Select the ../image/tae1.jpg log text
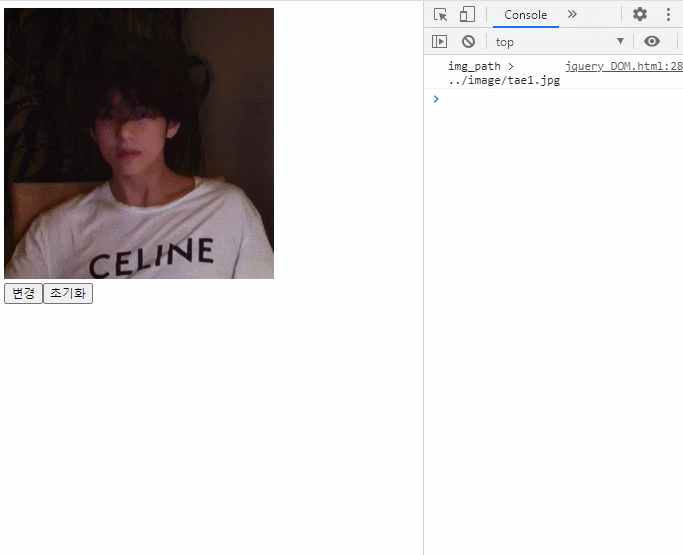The height and width of the screenshot is (555, 683). click(504, 80)
